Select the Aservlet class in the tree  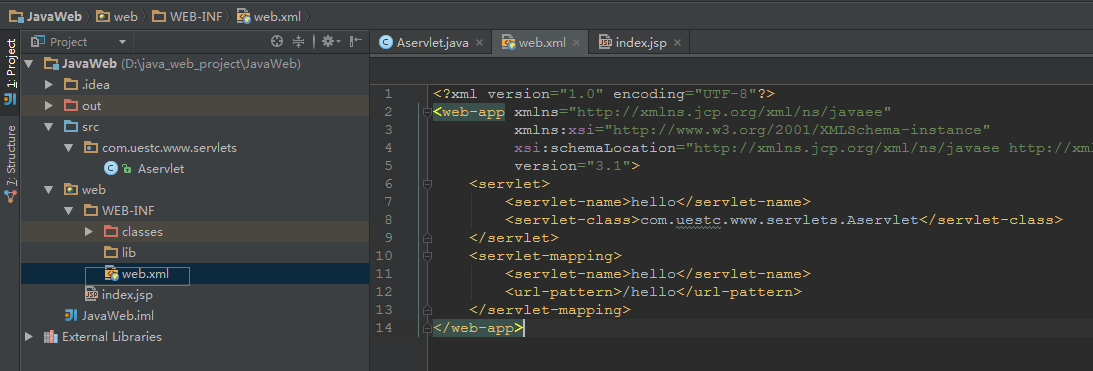click(x=194, y=169)
